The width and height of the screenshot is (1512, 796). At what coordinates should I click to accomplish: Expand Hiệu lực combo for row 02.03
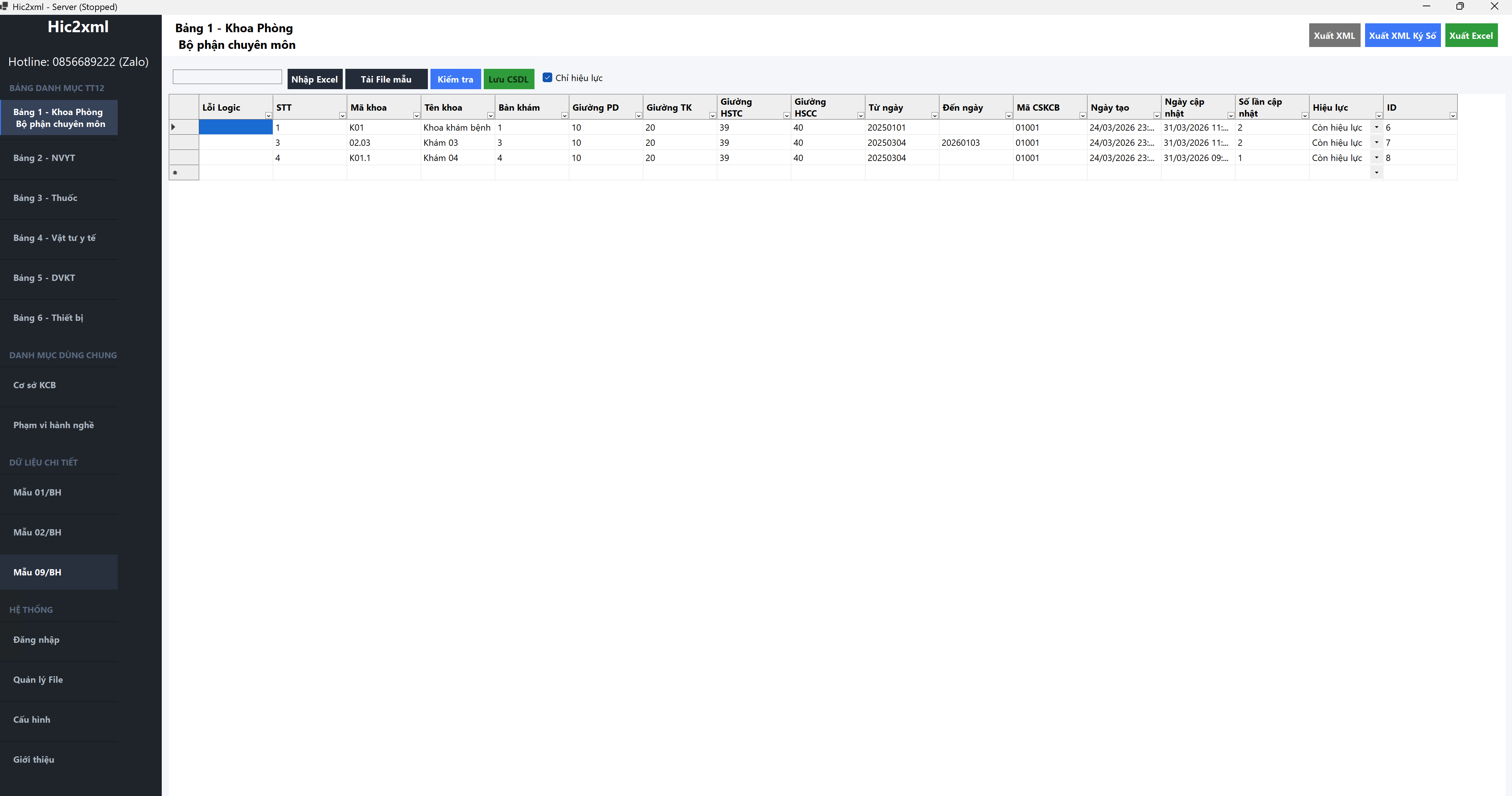[x=1377, y=142]
